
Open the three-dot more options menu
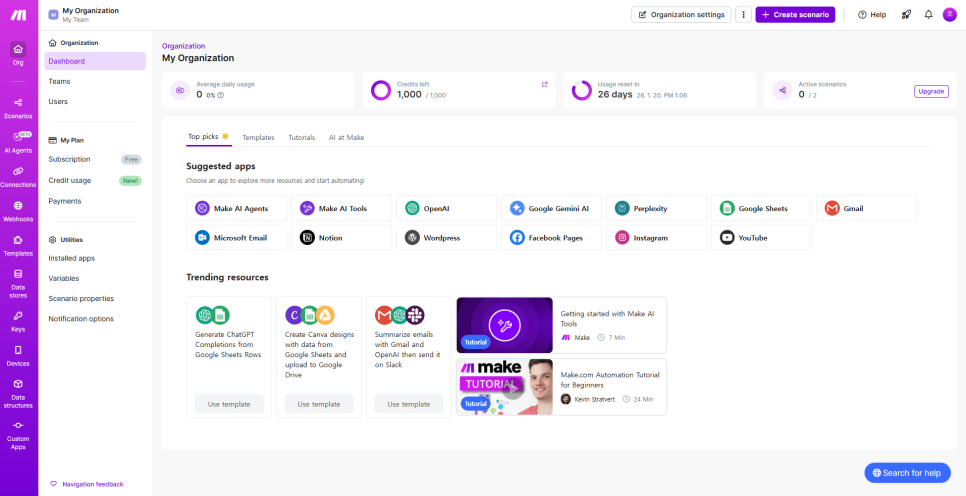pyautogui.click(x=743, y=15)
